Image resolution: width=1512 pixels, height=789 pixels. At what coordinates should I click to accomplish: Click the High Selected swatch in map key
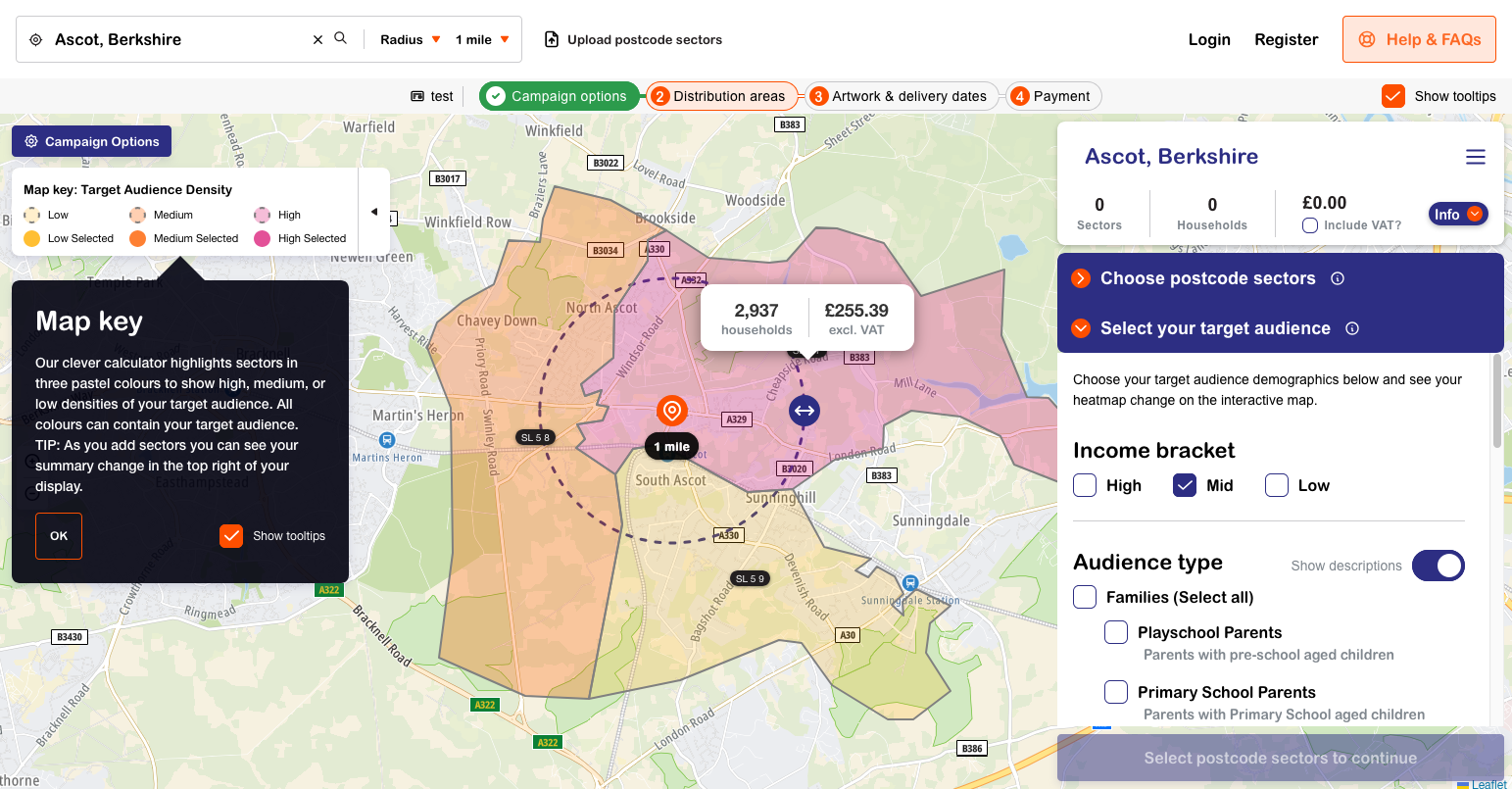262,238
